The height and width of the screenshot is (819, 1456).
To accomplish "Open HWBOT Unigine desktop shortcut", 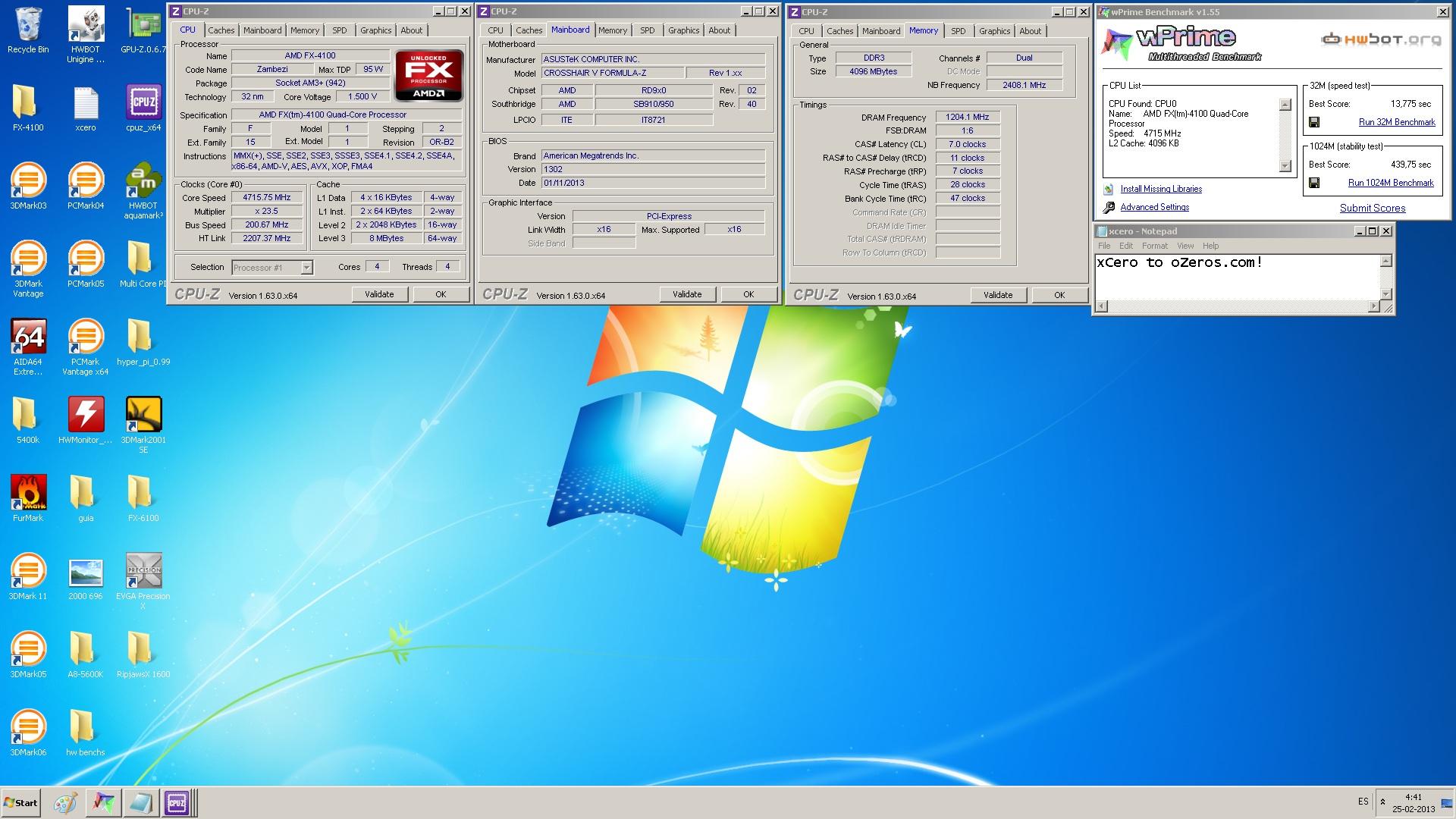I will click(x=86, y=34).
